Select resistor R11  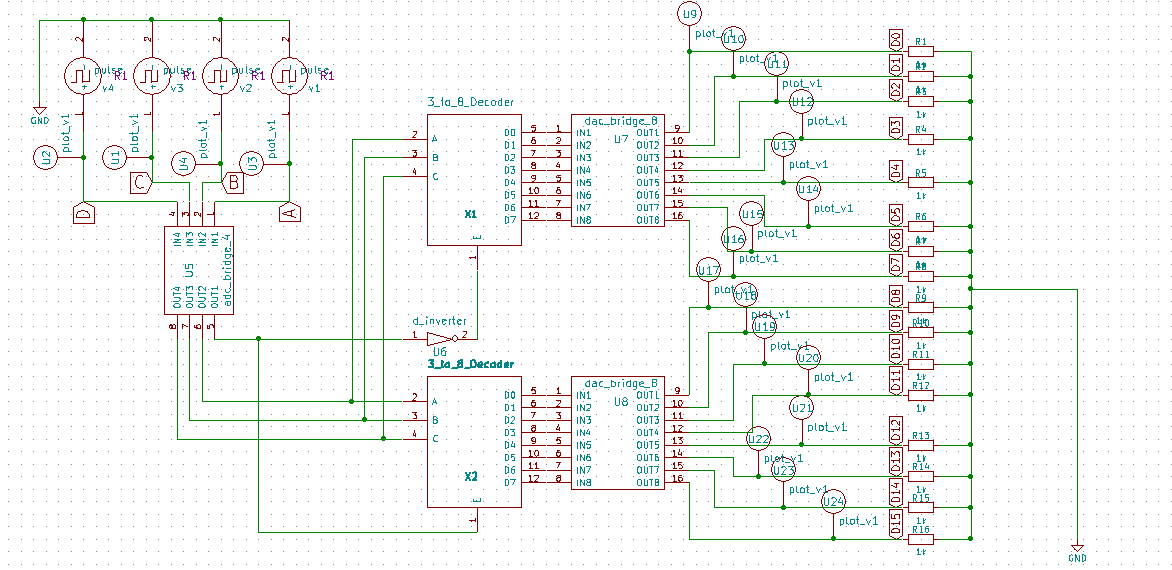[x=920, y=364]
